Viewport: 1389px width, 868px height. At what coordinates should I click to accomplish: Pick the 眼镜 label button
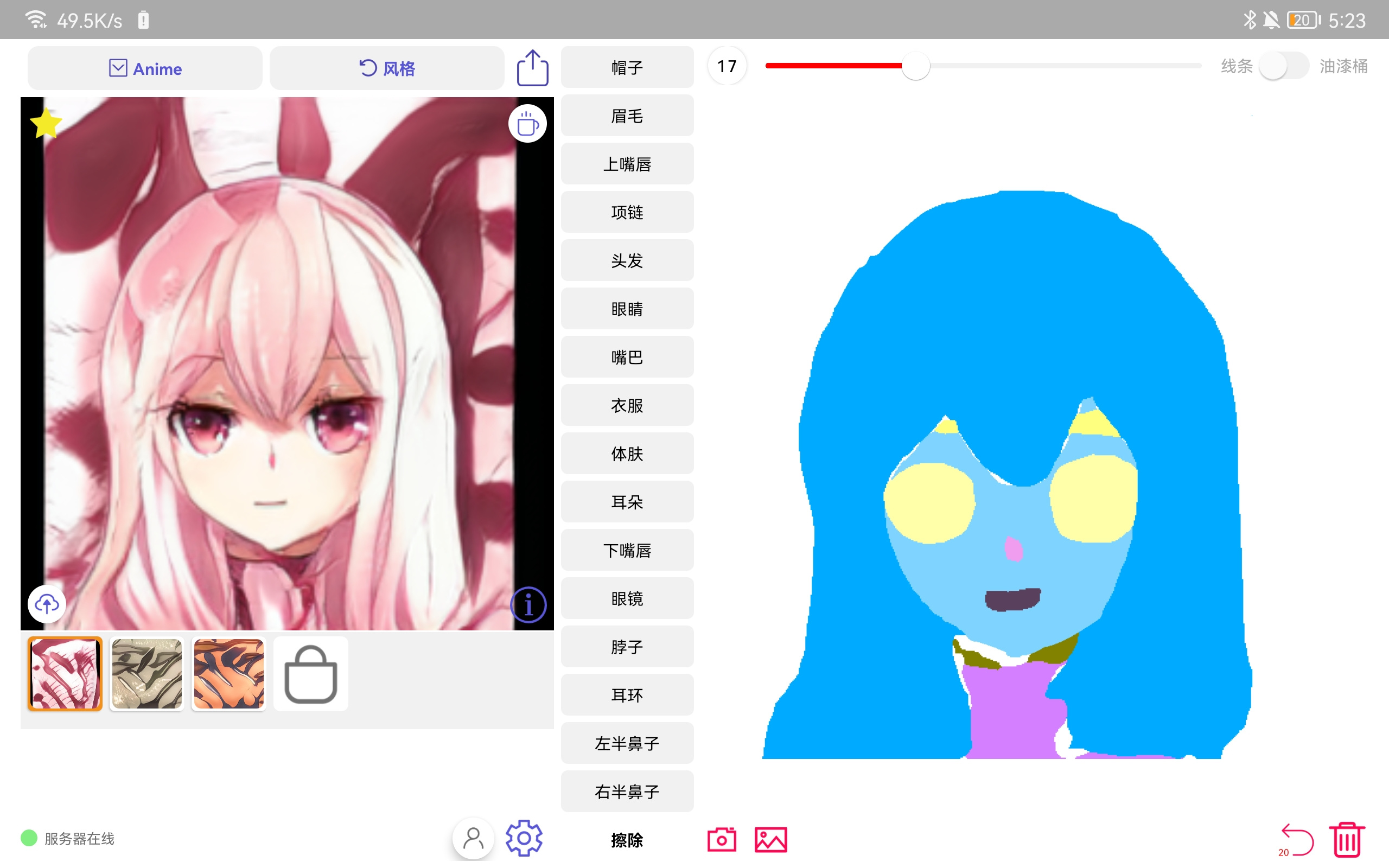pyautogui.click(x=627, y=598)
